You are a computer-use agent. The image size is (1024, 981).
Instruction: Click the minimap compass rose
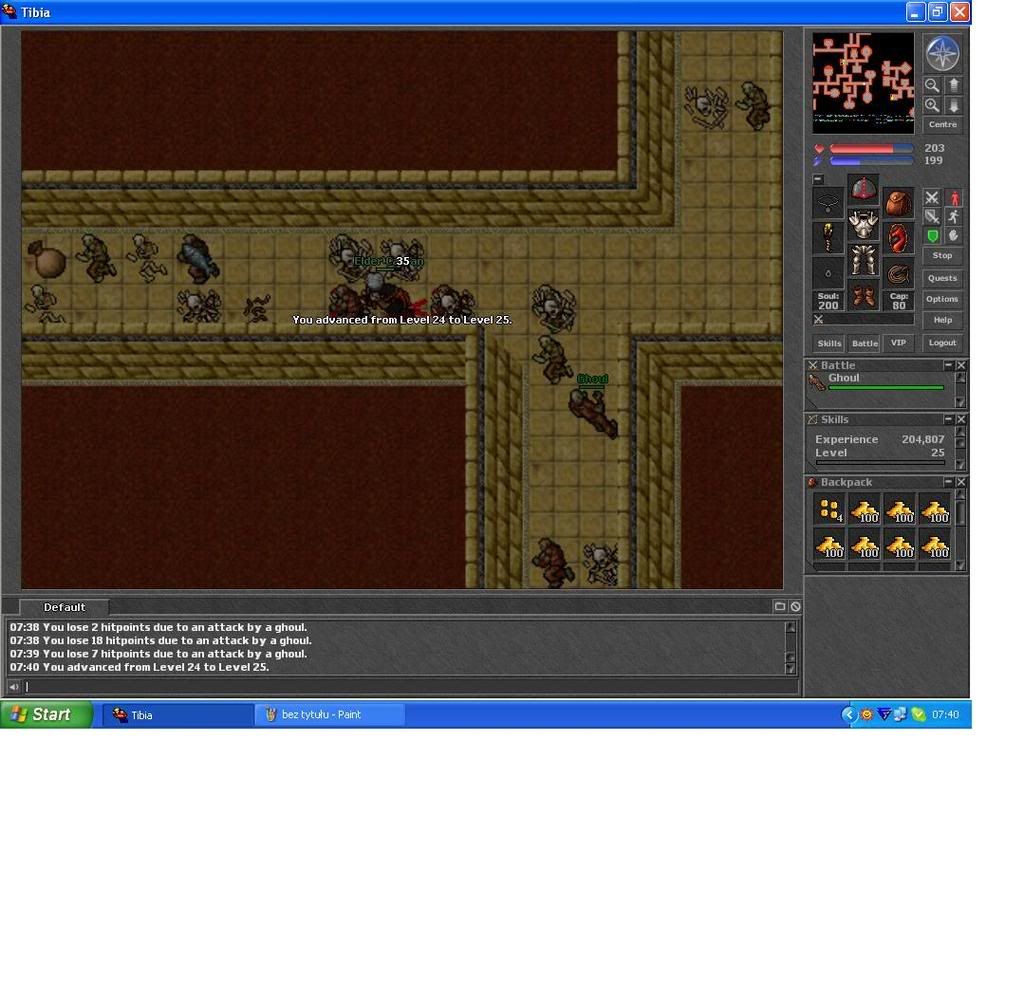click(942, 54)
